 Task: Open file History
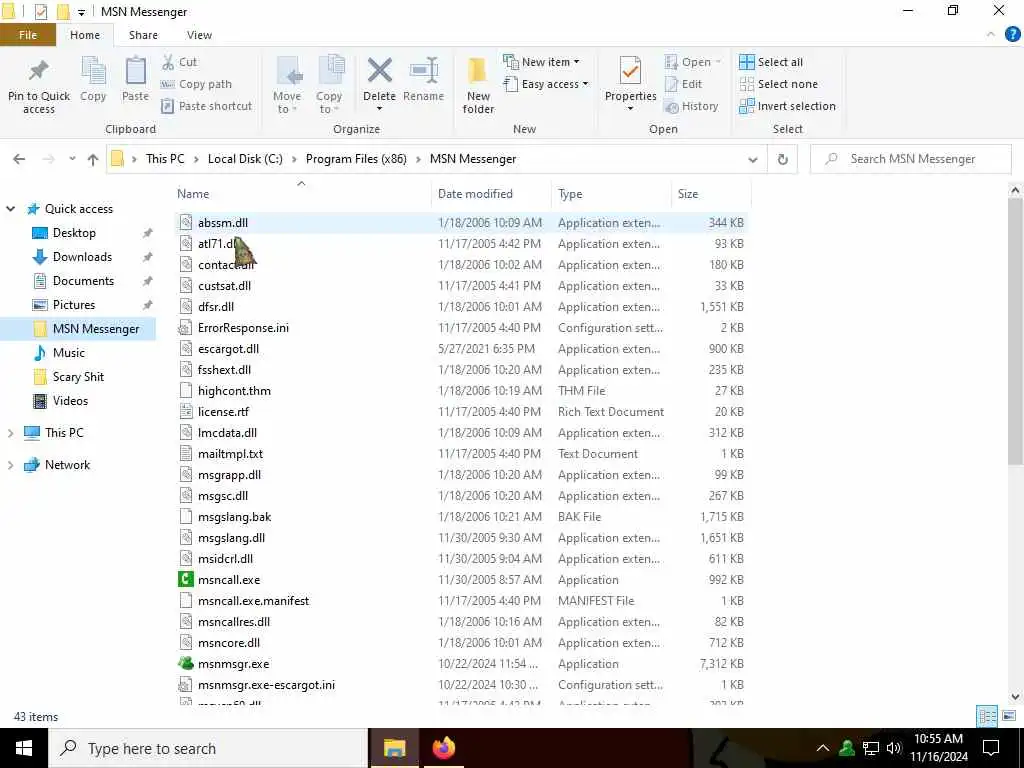691,106
